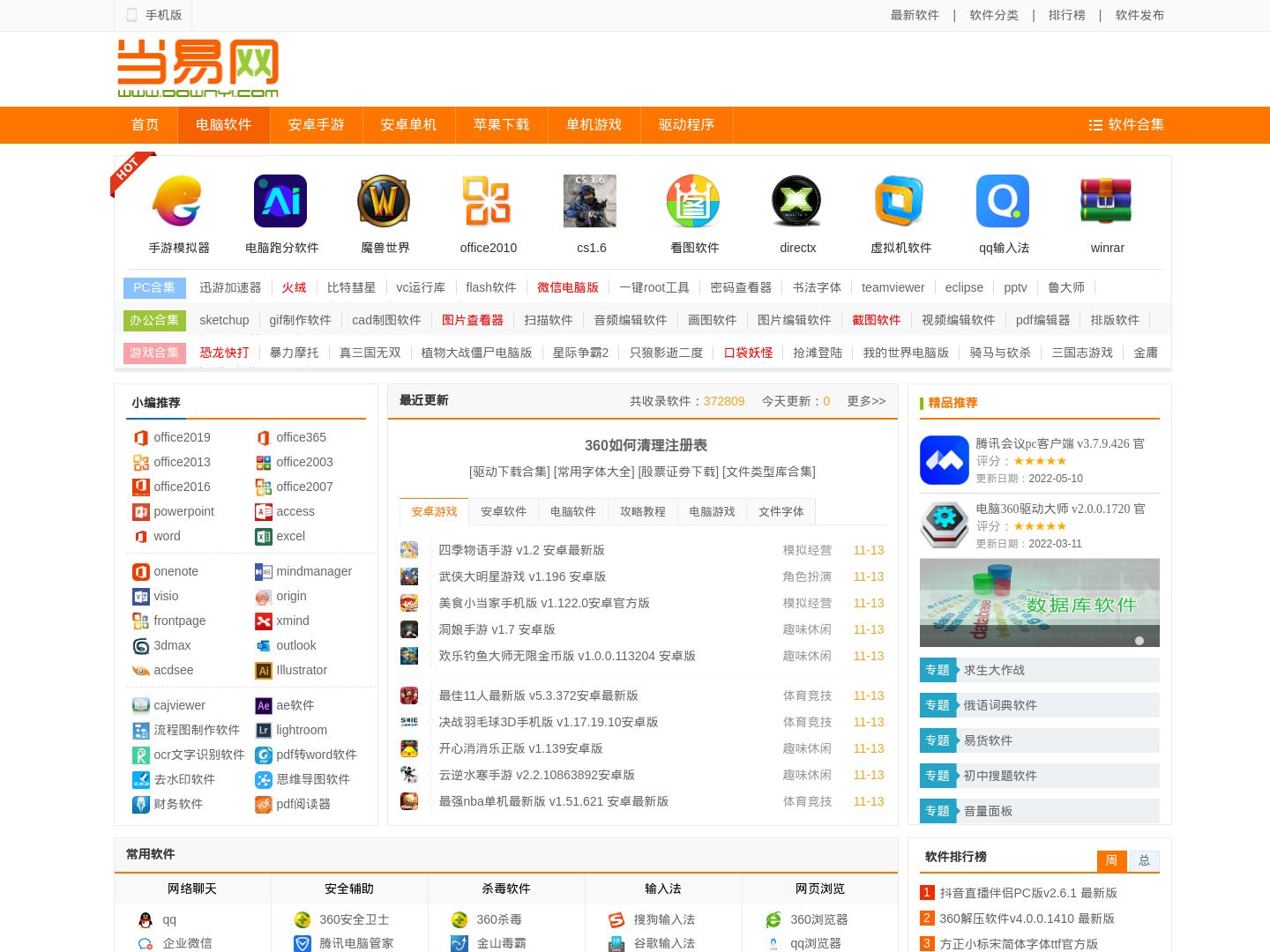Open the 恐龙快打 link
Screen dimensions: 1270x952
(x=224, y=353)
